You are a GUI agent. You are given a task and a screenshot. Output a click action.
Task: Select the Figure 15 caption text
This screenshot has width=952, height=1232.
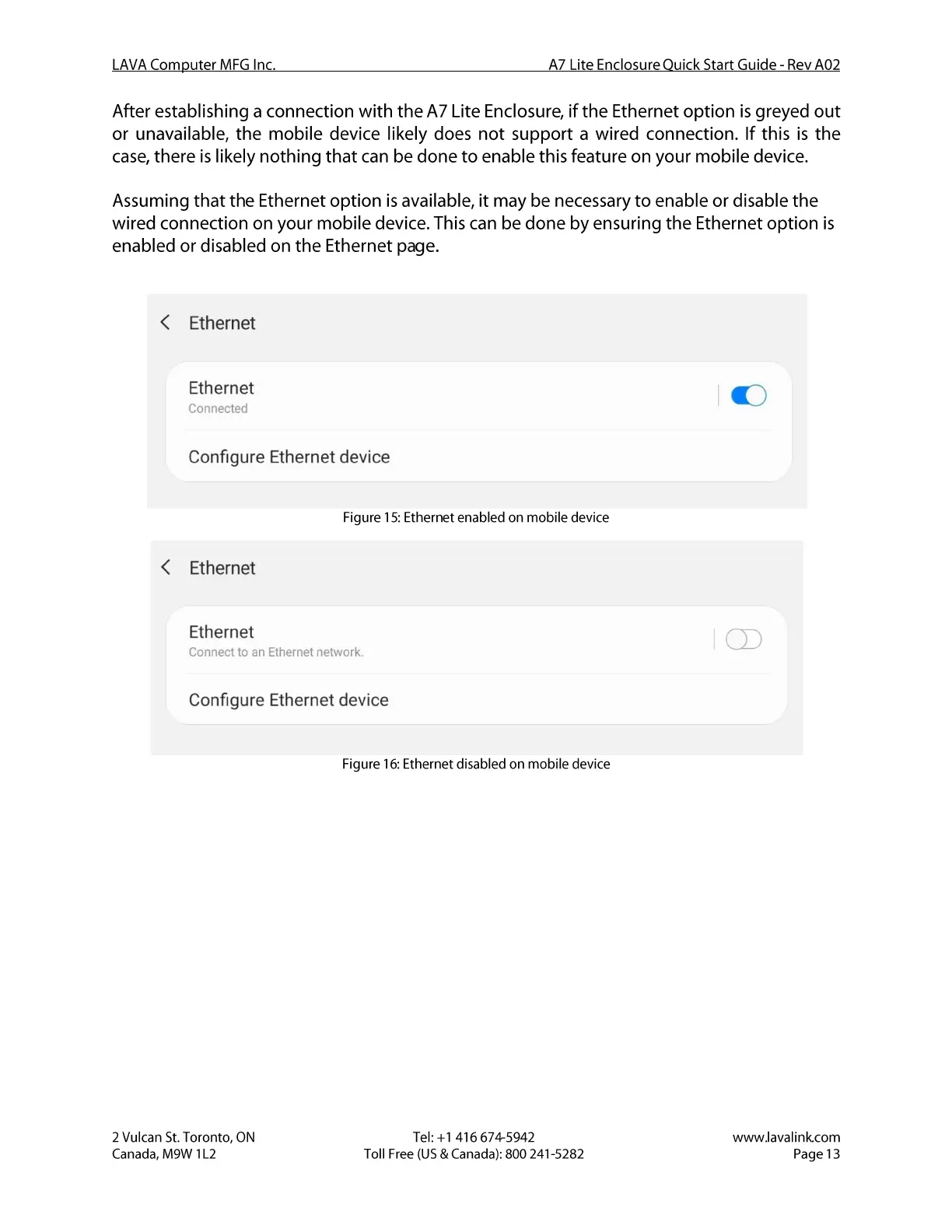pyautogui.click(x=476, y=518)
